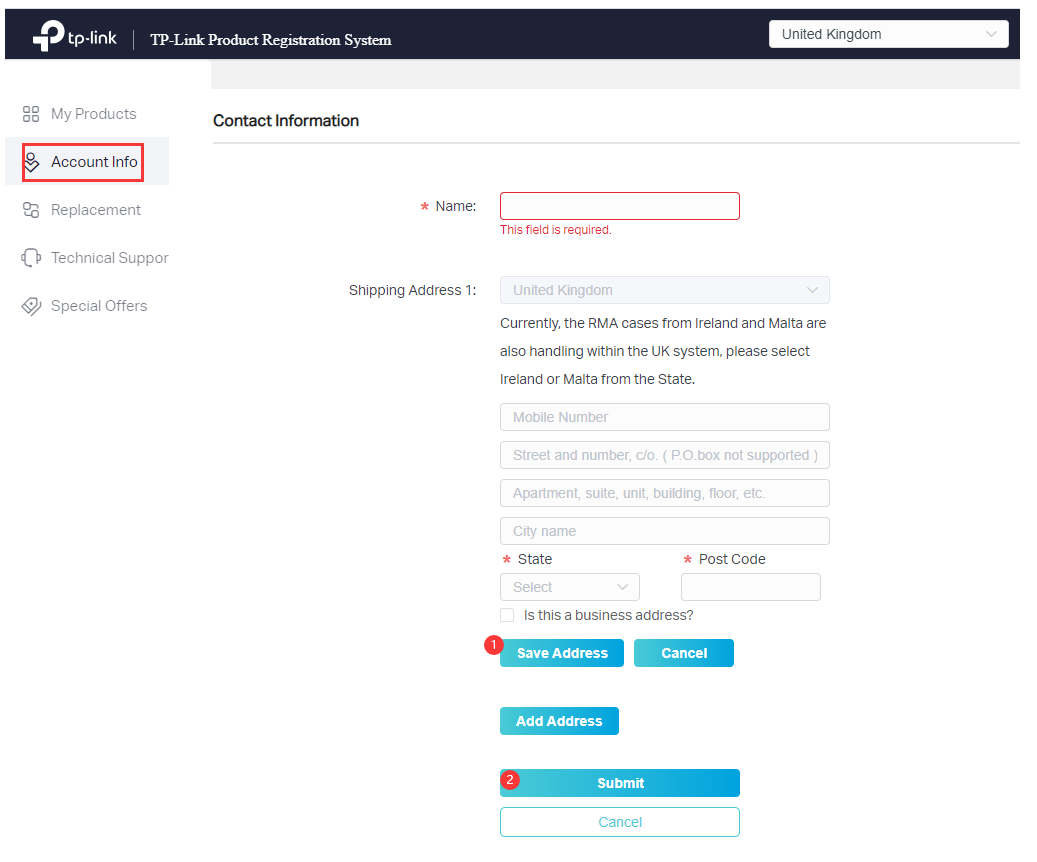Click the Add Address button

click(559, 721)
